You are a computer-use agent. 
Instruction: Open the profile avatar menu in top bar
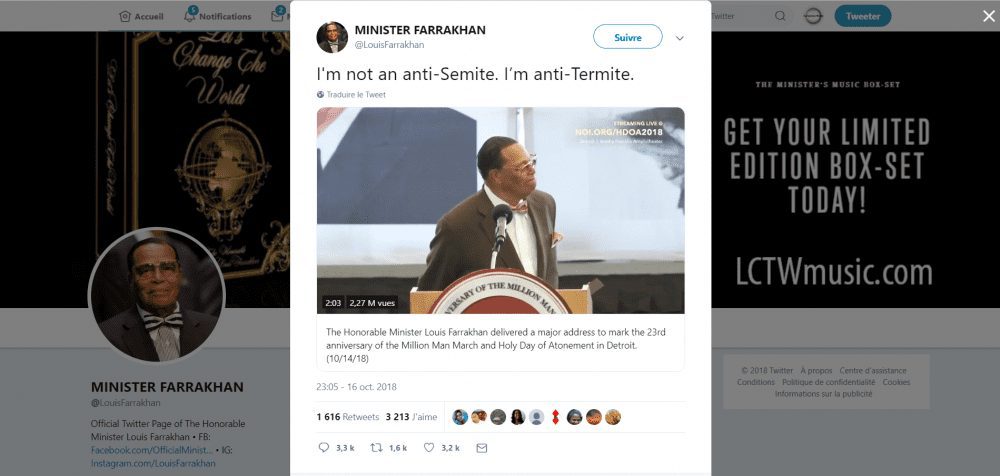point(813,16)
